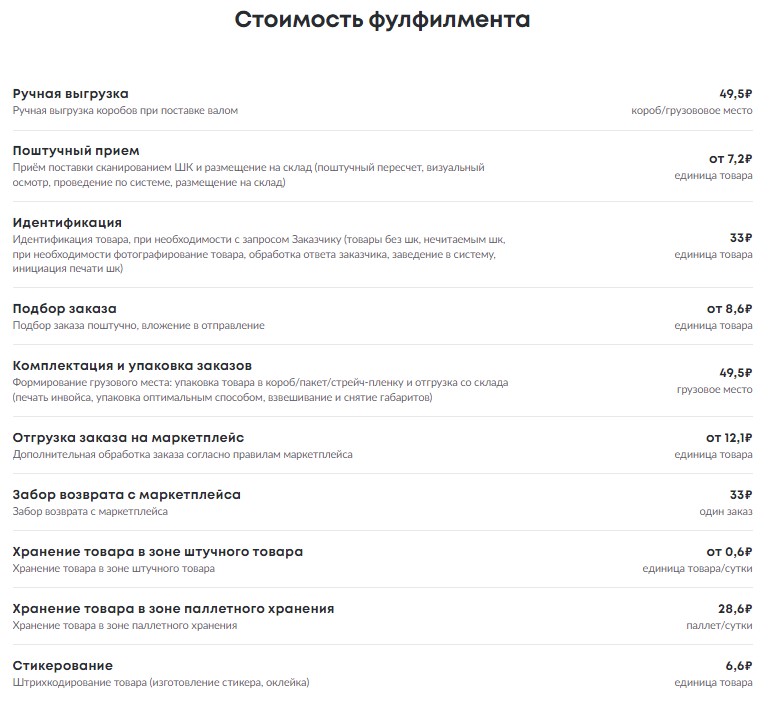770x707 pixels.
Task: Click the 'один заказ' unit label
Action: click(x=726, y=511)
